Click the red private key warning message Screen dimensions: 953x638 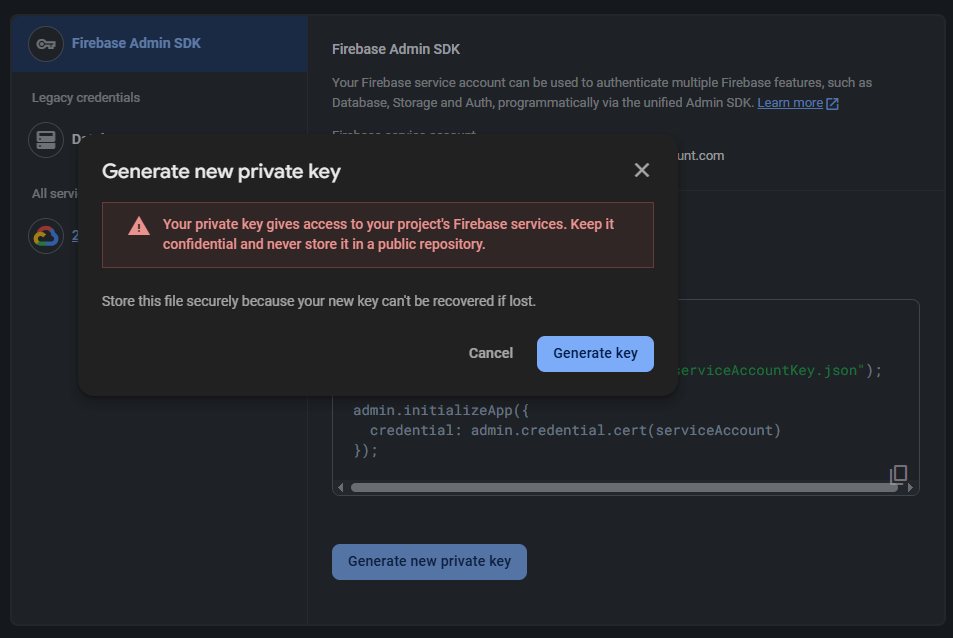point(388,235)
